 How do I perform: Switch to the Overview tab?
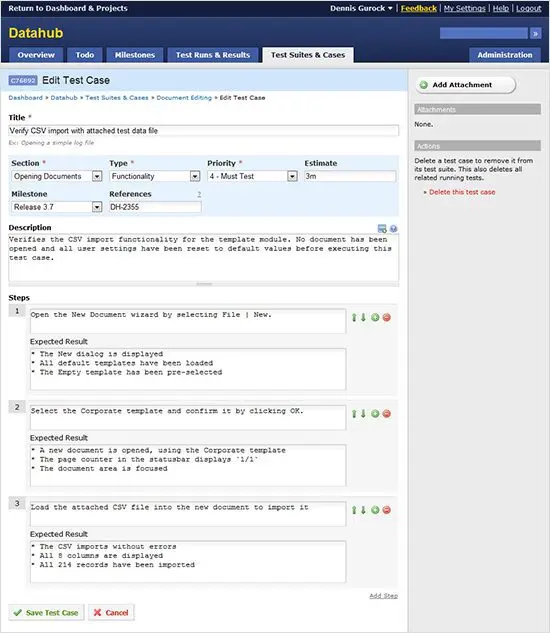(x=36, y=55)
